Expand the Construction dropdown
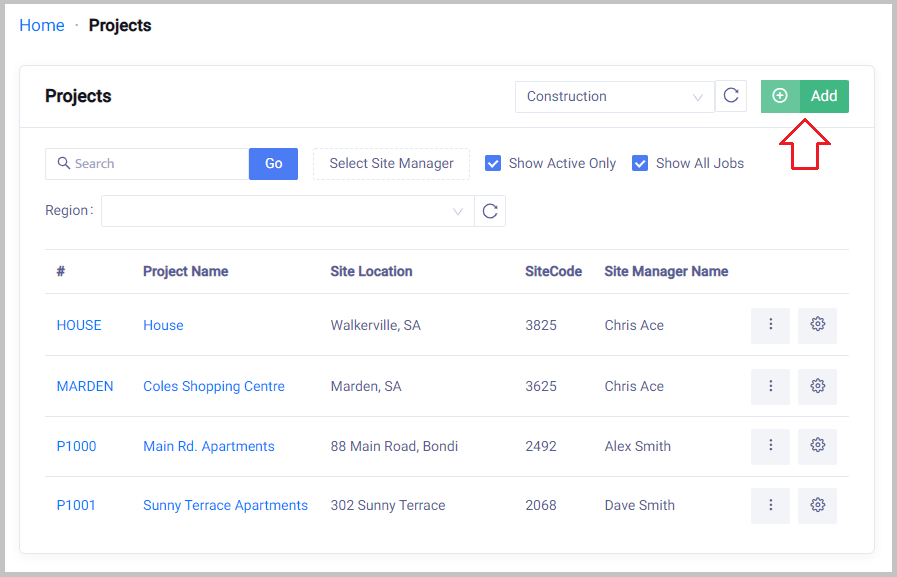 click(614, 97)
